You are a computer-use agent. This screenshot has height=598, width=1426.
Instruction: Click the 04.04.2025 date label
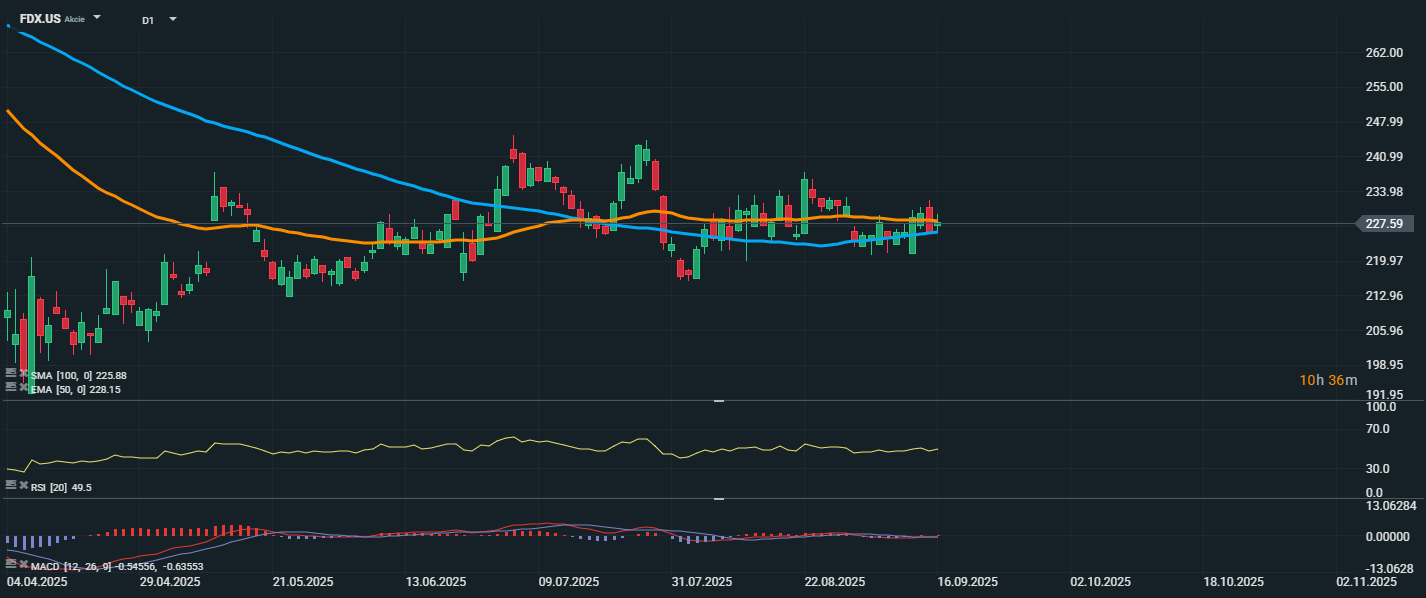[37, 582]
